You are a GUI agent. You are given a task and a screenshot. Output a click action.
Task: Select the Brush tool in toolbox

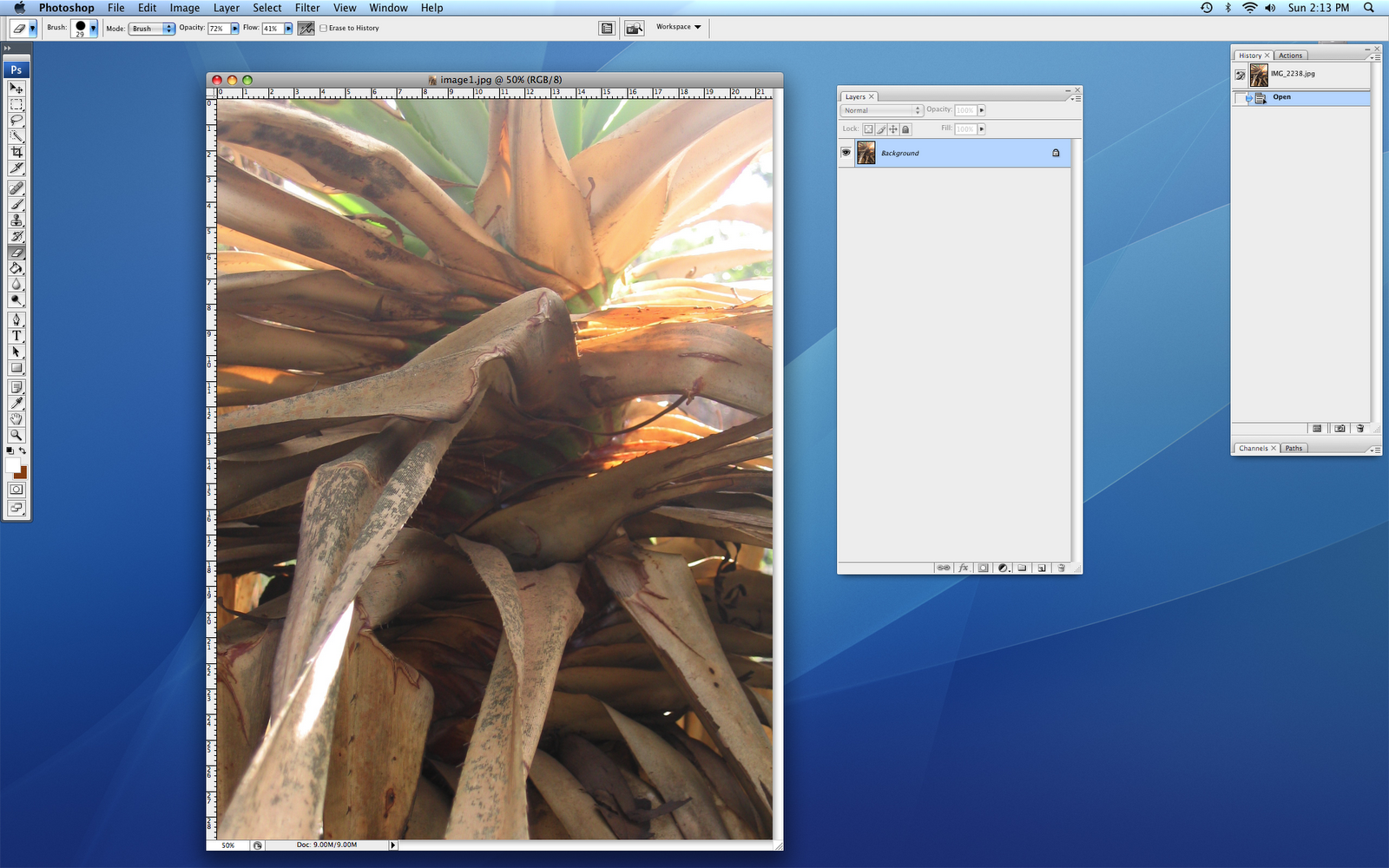16,204
